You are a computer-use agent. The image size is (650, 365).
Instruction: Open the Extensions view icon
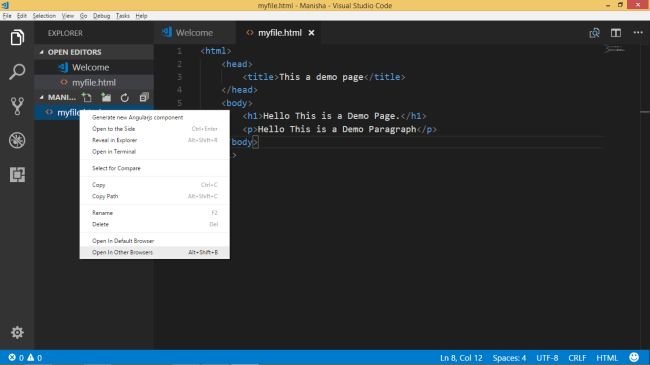click(x=17, y=175)
